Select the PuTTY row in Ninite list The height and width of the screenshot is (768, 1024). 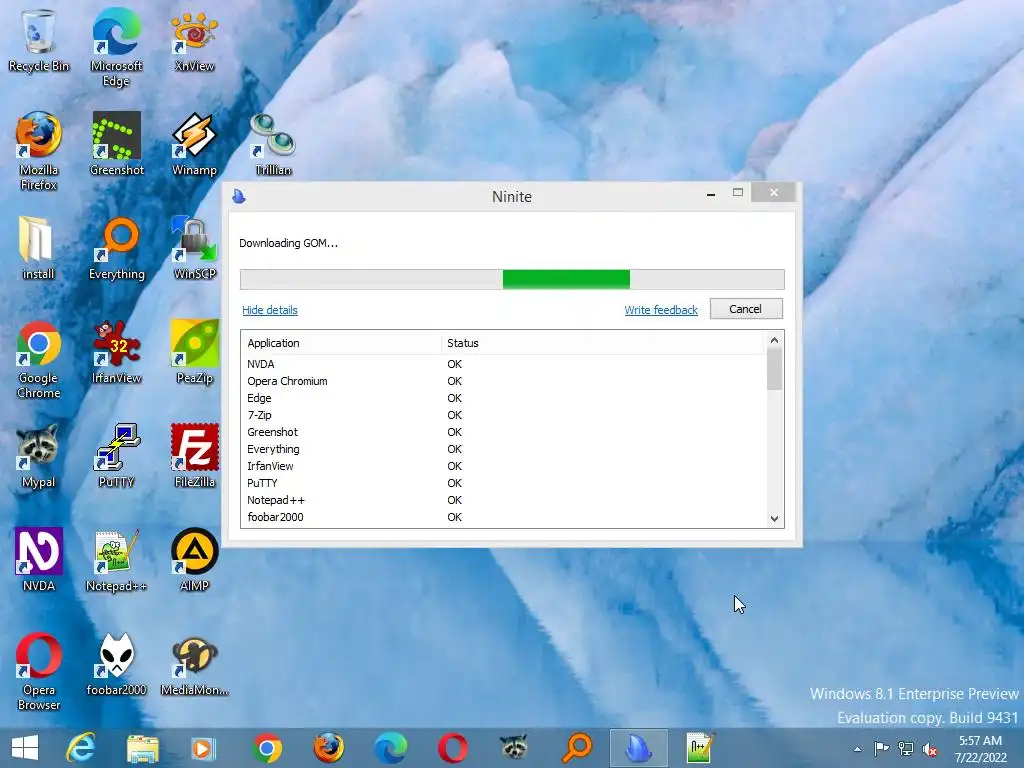coord(503,483)
